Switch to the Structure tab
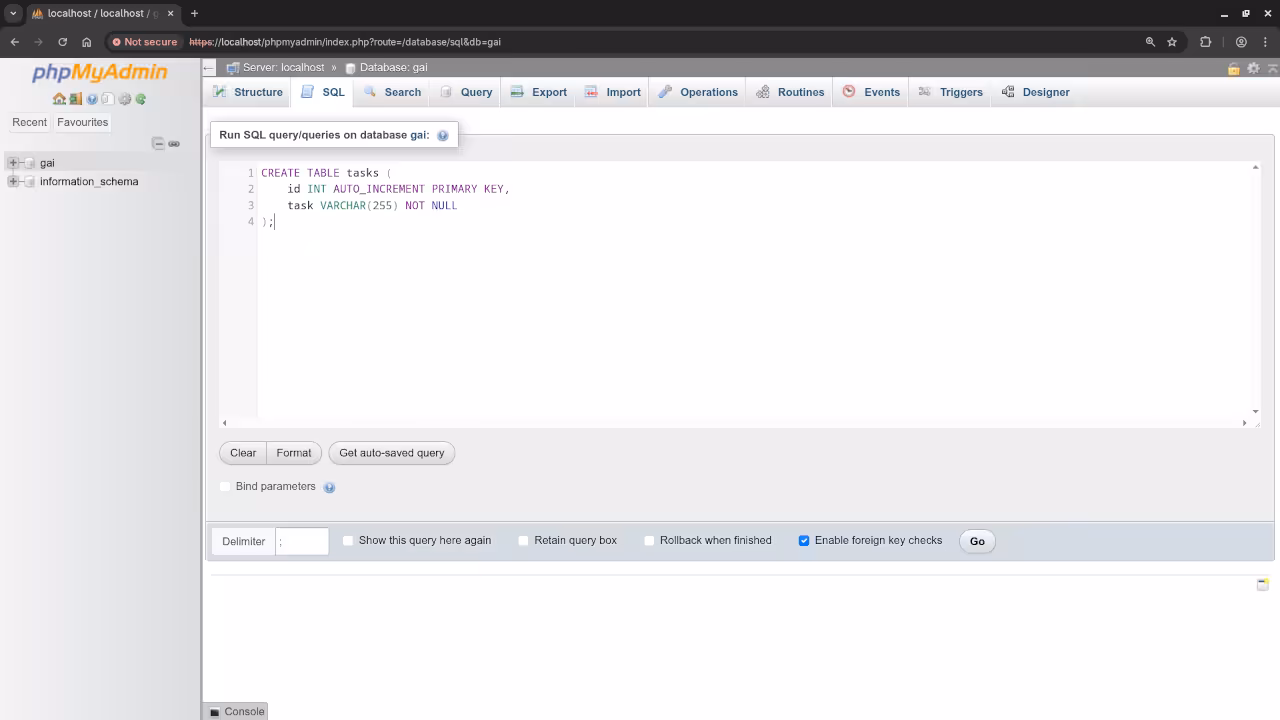The width and height of the screenshot is (1280, 720). [248, 92]
